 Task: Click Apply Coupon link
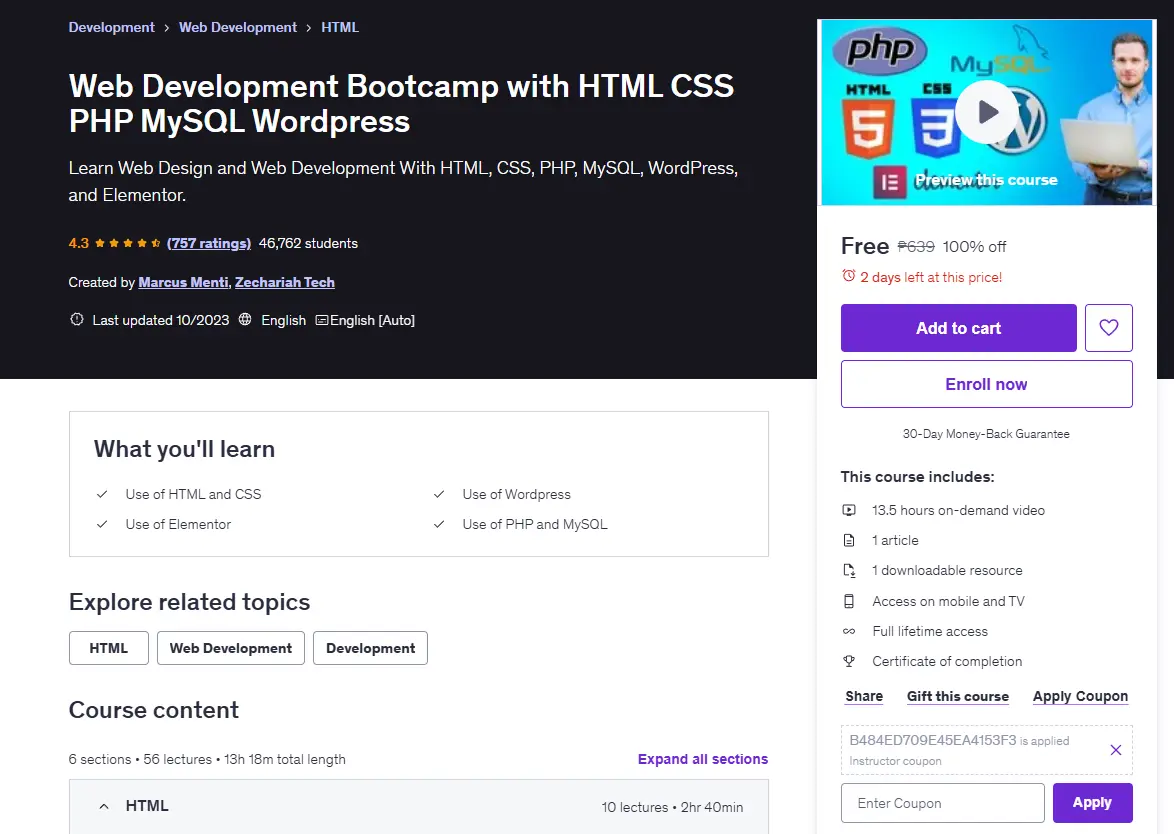[1080, 696]
